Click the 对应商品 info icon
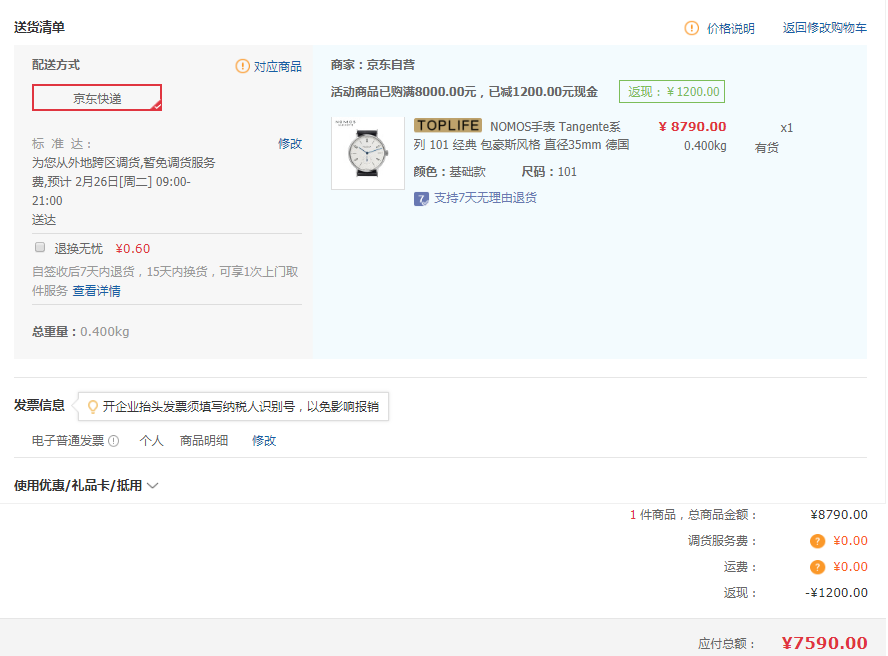888x656 pixels. tap(242, 66)
